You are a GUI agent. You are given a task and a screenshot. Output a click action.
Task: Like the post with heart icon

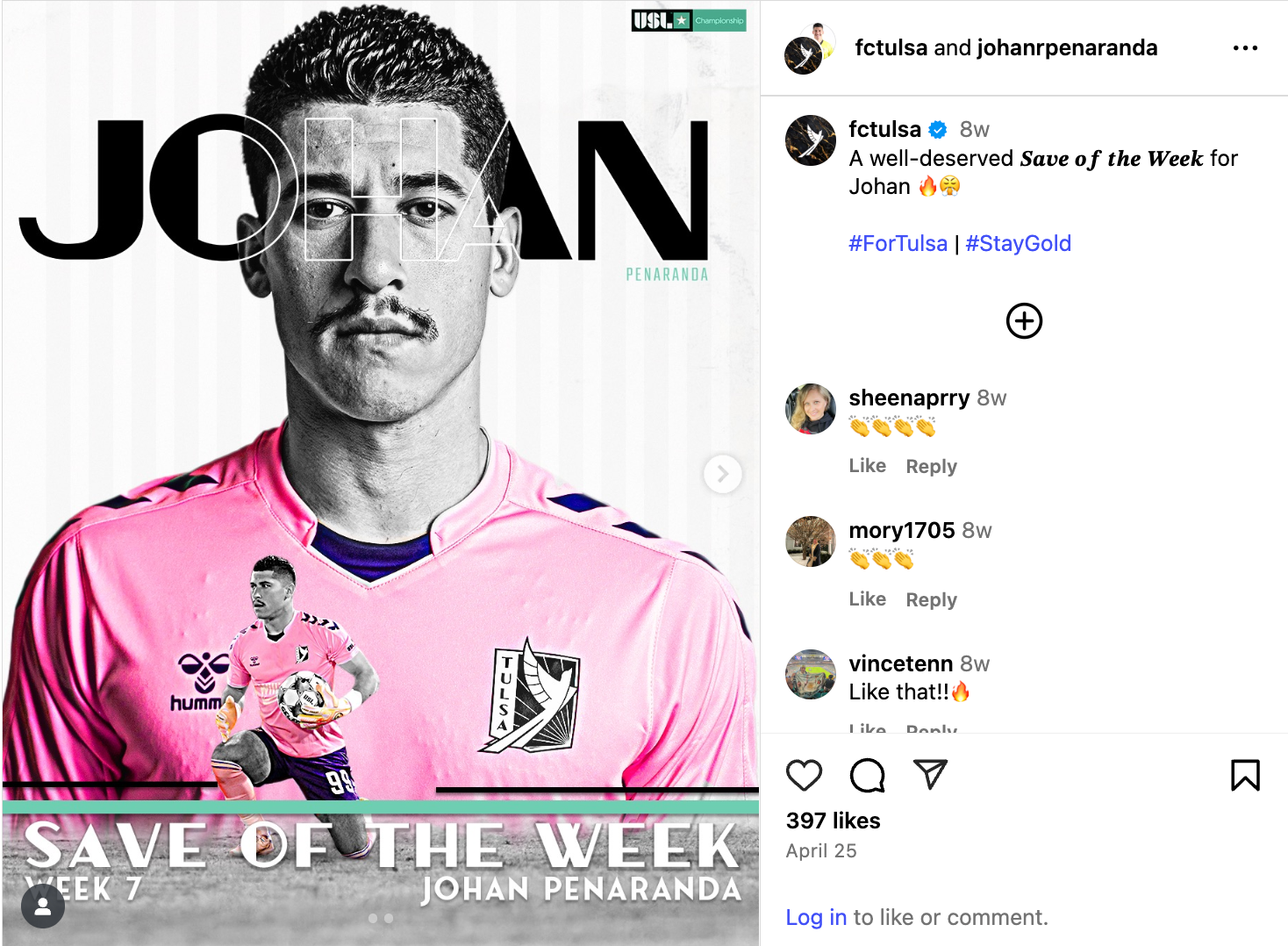804,775
